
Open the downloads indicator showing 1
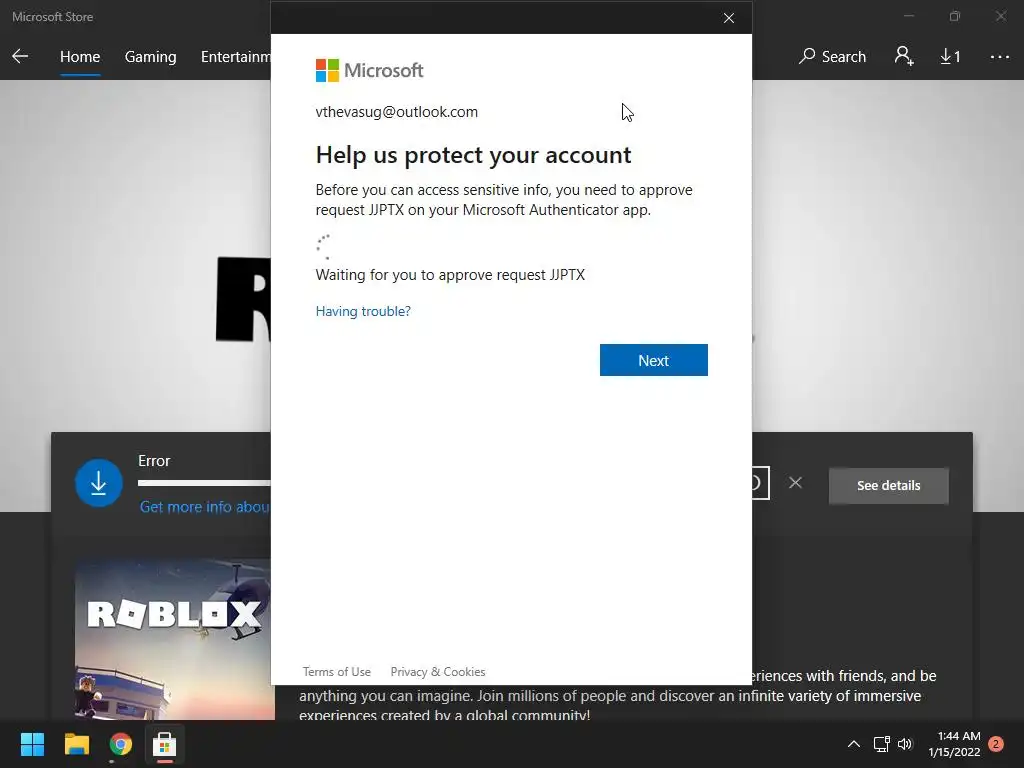950,57
